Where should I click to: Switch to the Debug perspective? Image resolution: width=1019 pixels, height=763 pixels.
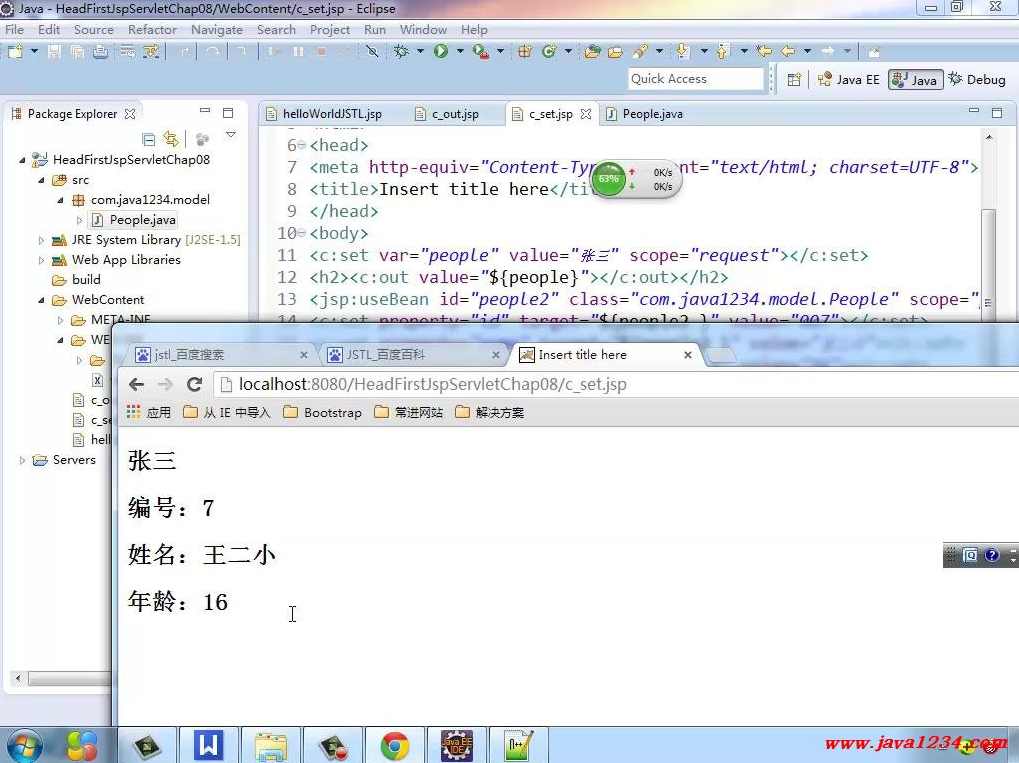pyautogui.click(x=977, y=79)
